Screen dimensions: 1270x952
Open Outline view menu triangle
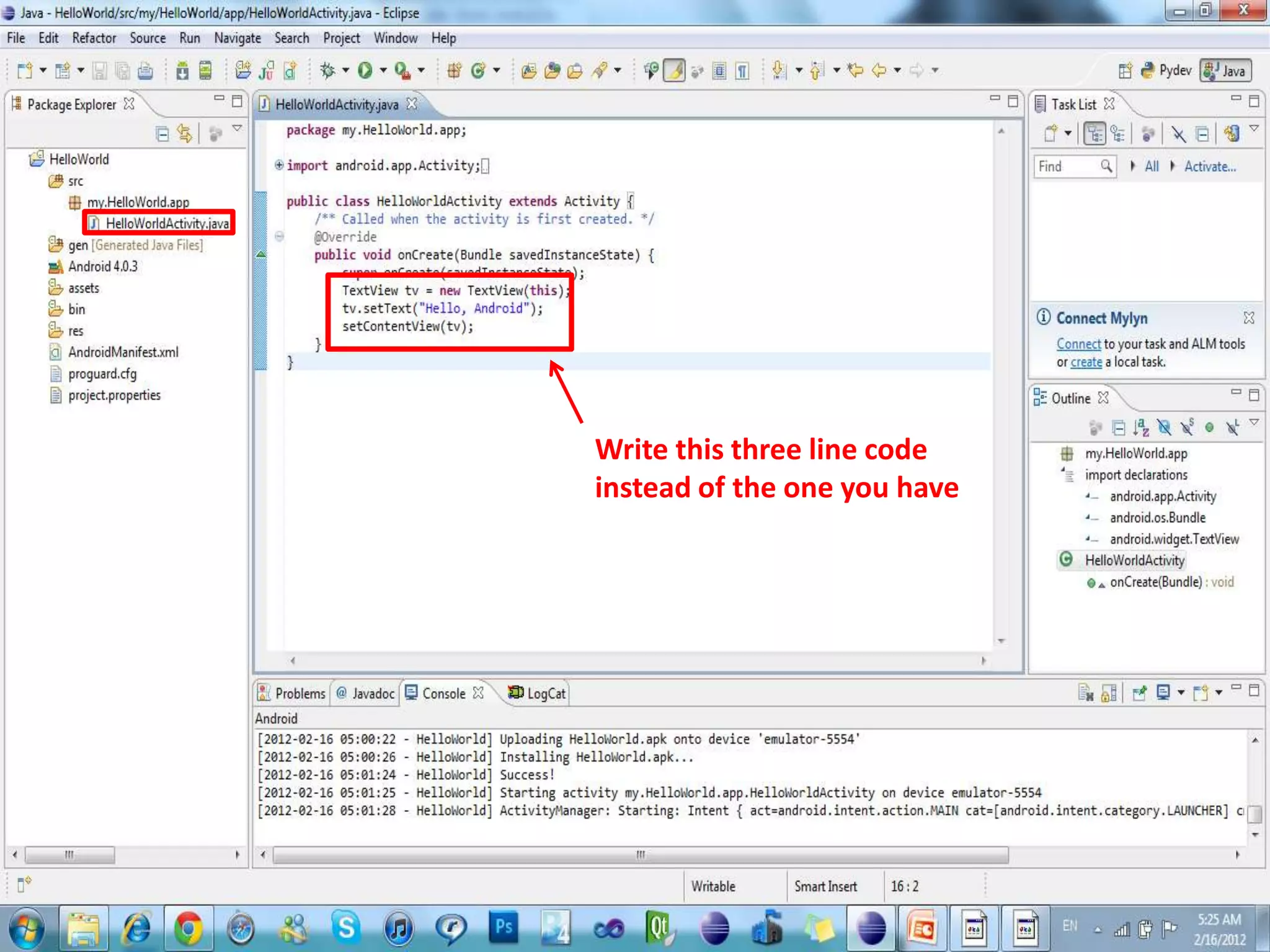click(1254, 422)
